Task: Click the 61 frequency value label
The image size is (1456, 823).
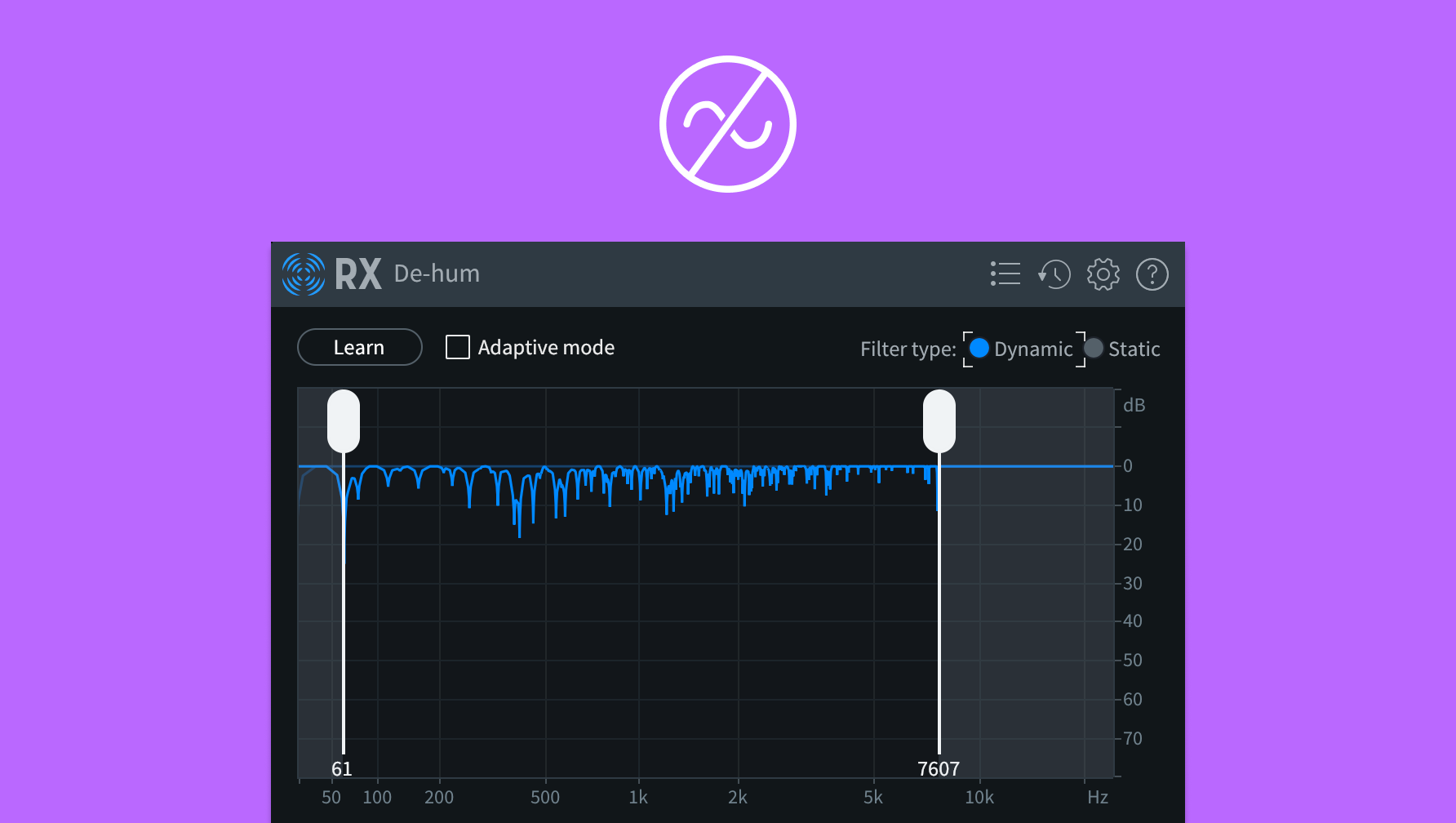Action: tap(342, 769)
